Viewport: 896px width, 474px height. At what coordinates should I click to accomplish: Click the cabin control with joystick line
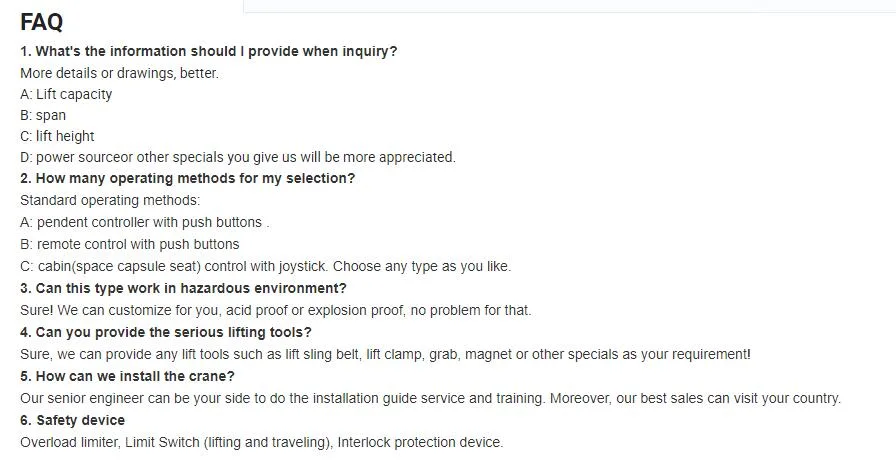click(265, 266)
